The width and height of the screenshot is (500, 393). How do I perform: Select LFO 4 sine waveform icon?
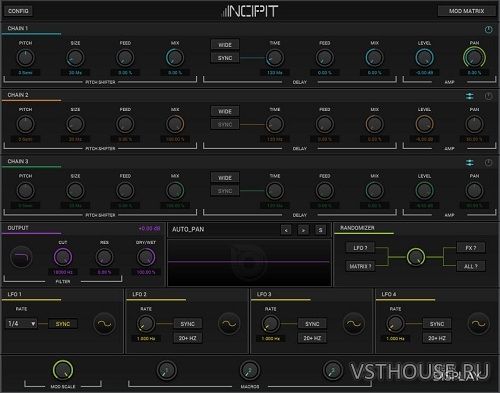point(478,324)
